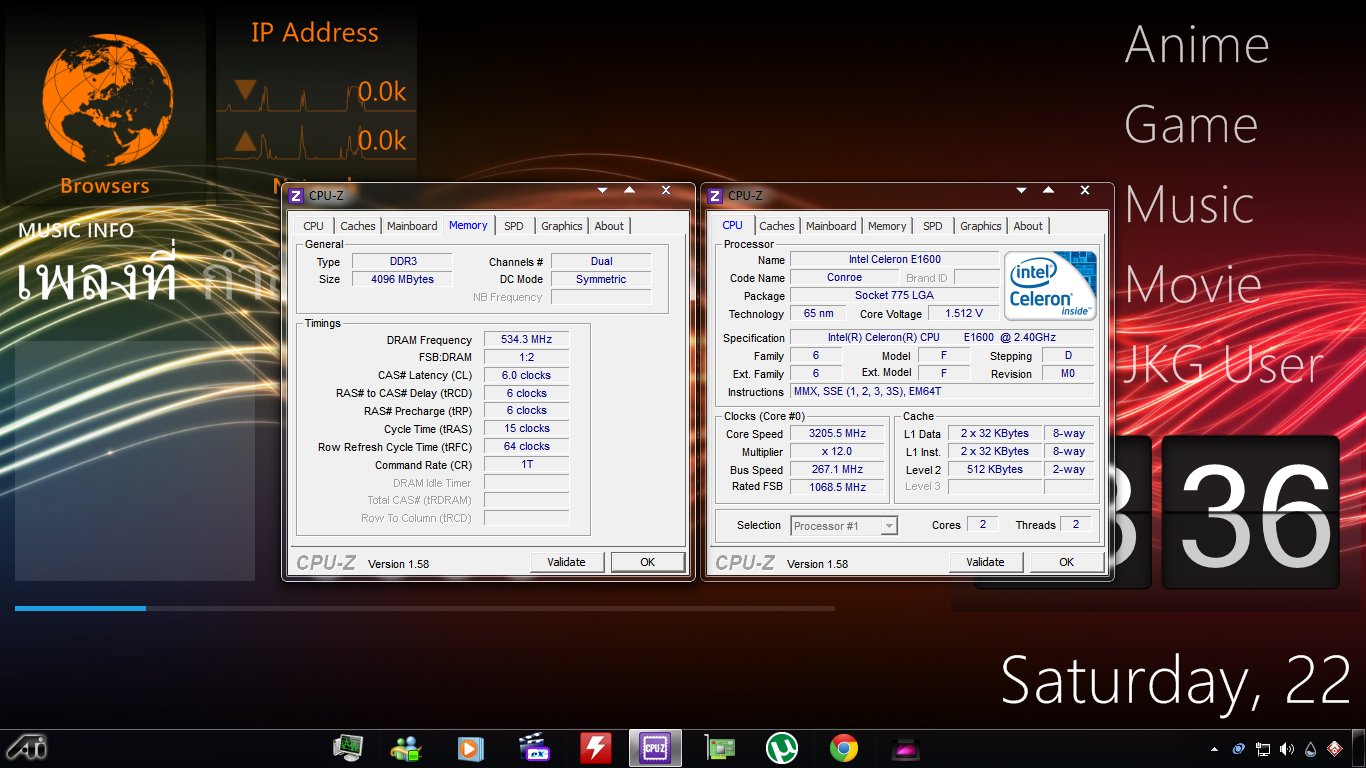Select the Core Speed value 3205.5 MHz

coord(838,434)
